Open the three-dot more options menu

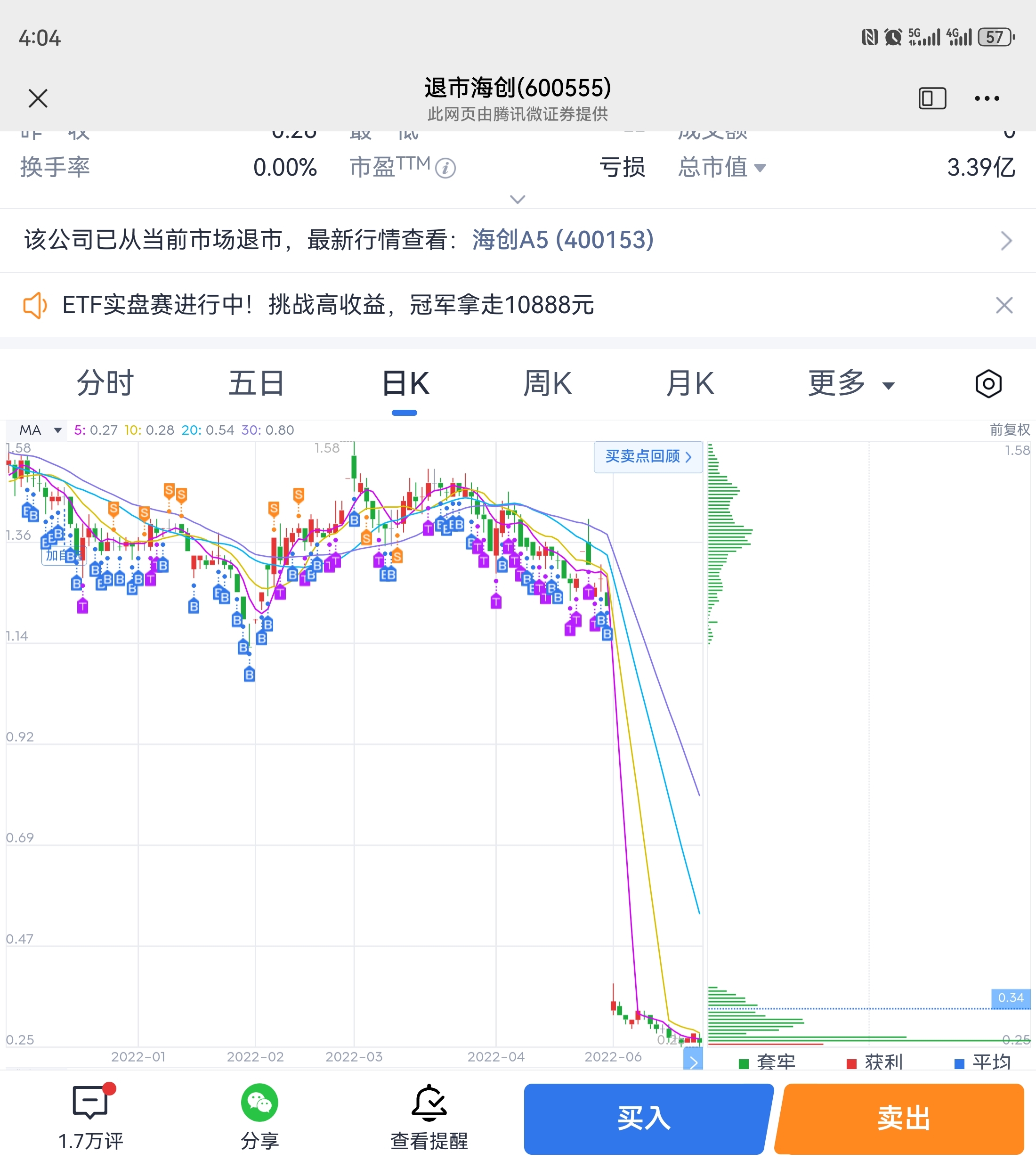987,98
